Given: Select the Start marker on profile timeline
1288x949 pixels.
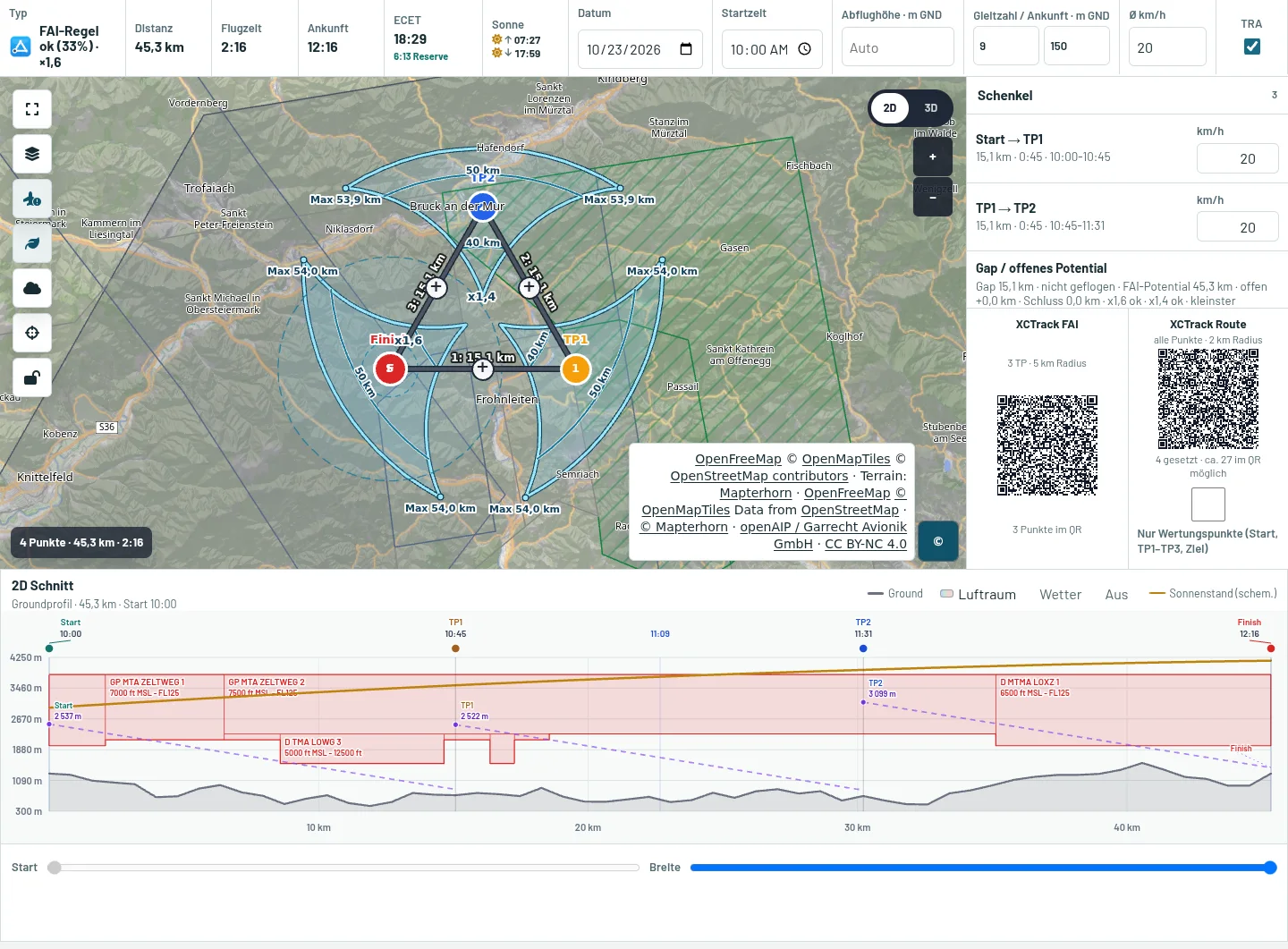Looking at the screenshot, I should tap(49, 648).
